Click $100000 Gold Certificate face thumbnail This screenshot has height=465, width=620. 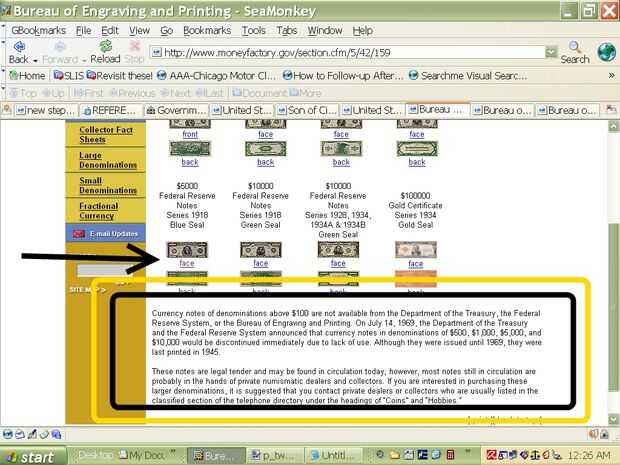(x=416, y=250)
